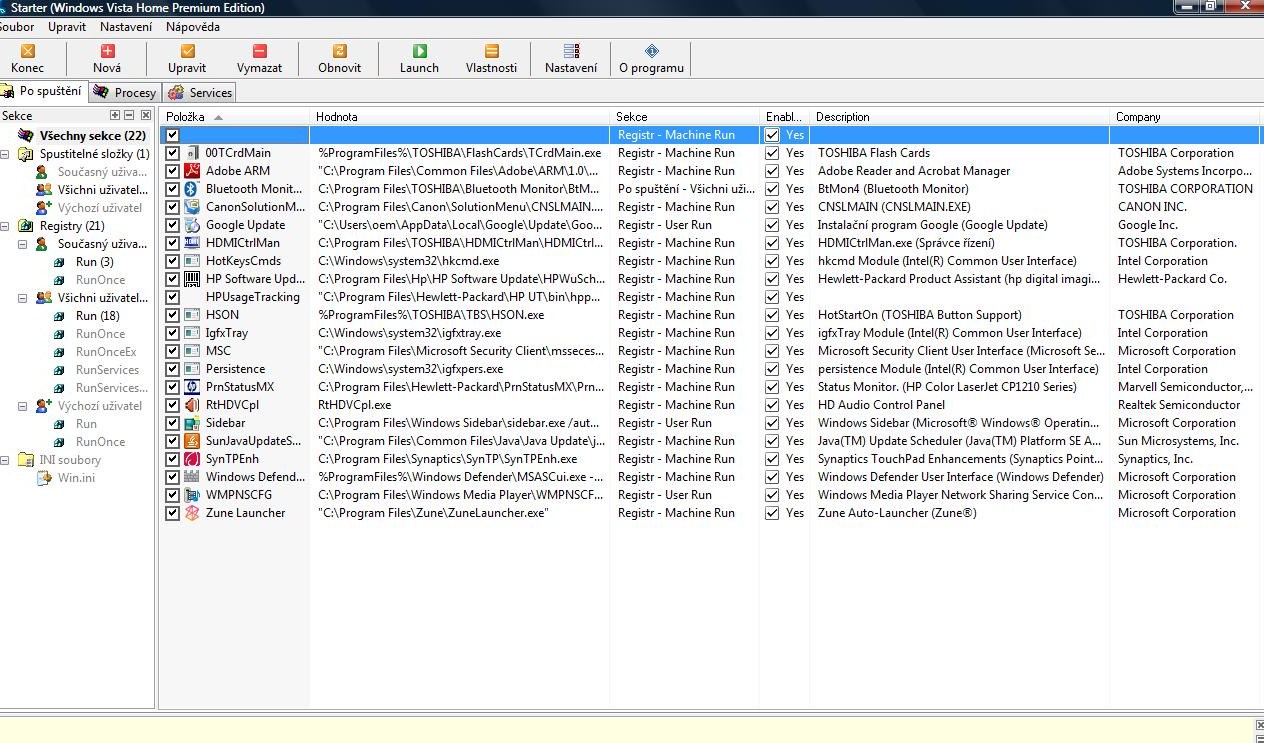Click the Vlastnosti properties toolbar icon
This screenshot has height=743, width=1264.
[491, 51]
